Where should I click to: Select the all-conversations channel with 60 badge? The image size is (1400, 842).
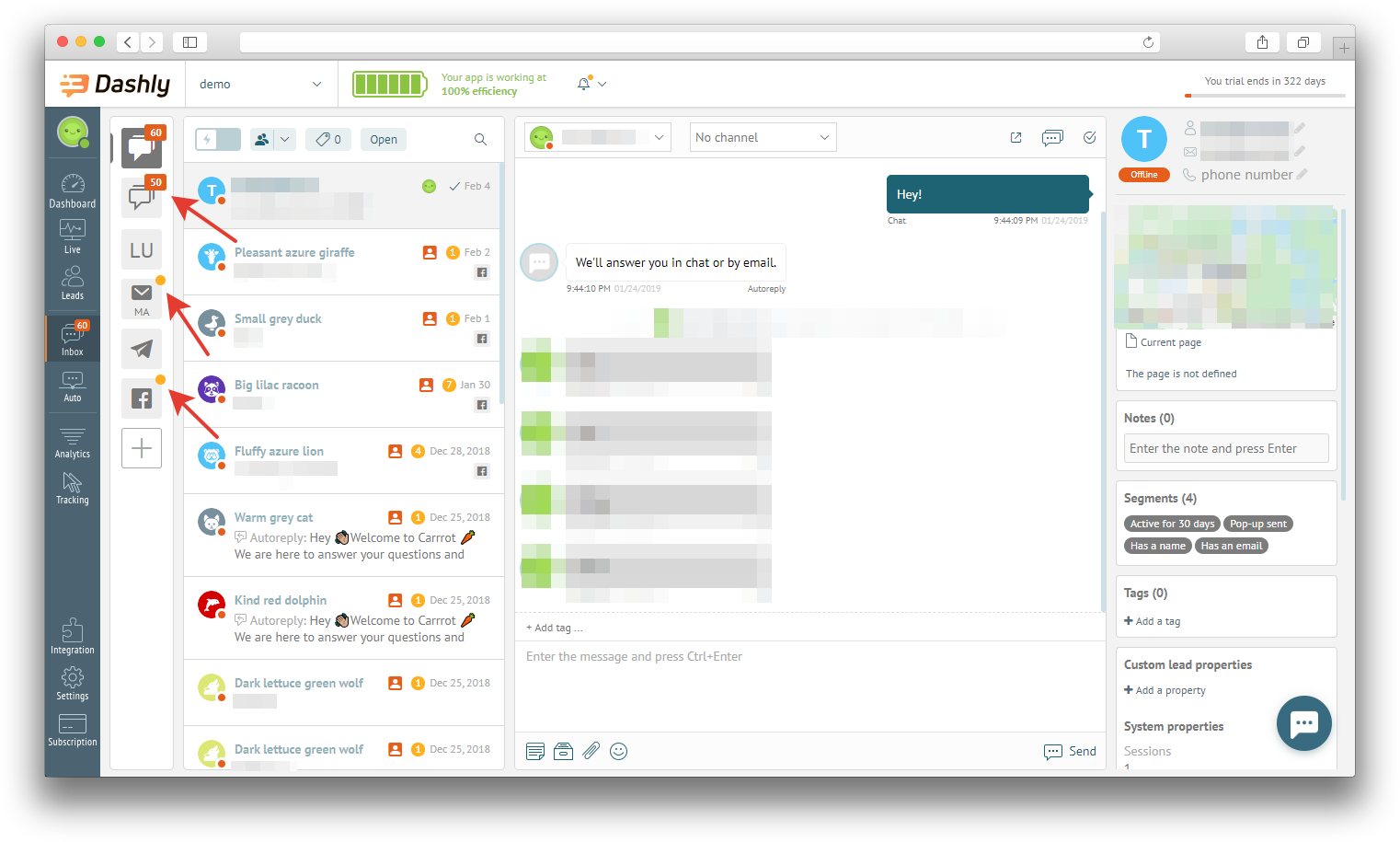tap(142, 147)
